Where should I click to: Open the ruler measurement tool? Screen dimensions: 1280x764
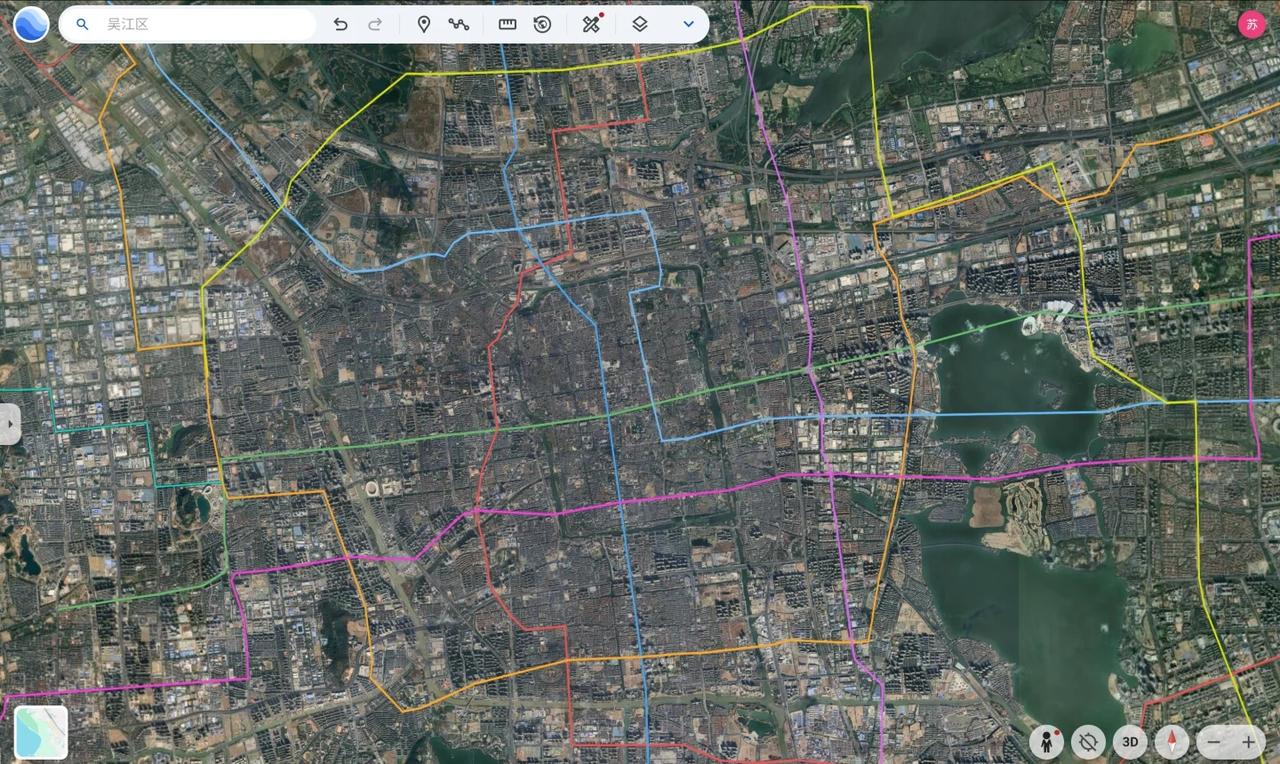tap(507, 23)
